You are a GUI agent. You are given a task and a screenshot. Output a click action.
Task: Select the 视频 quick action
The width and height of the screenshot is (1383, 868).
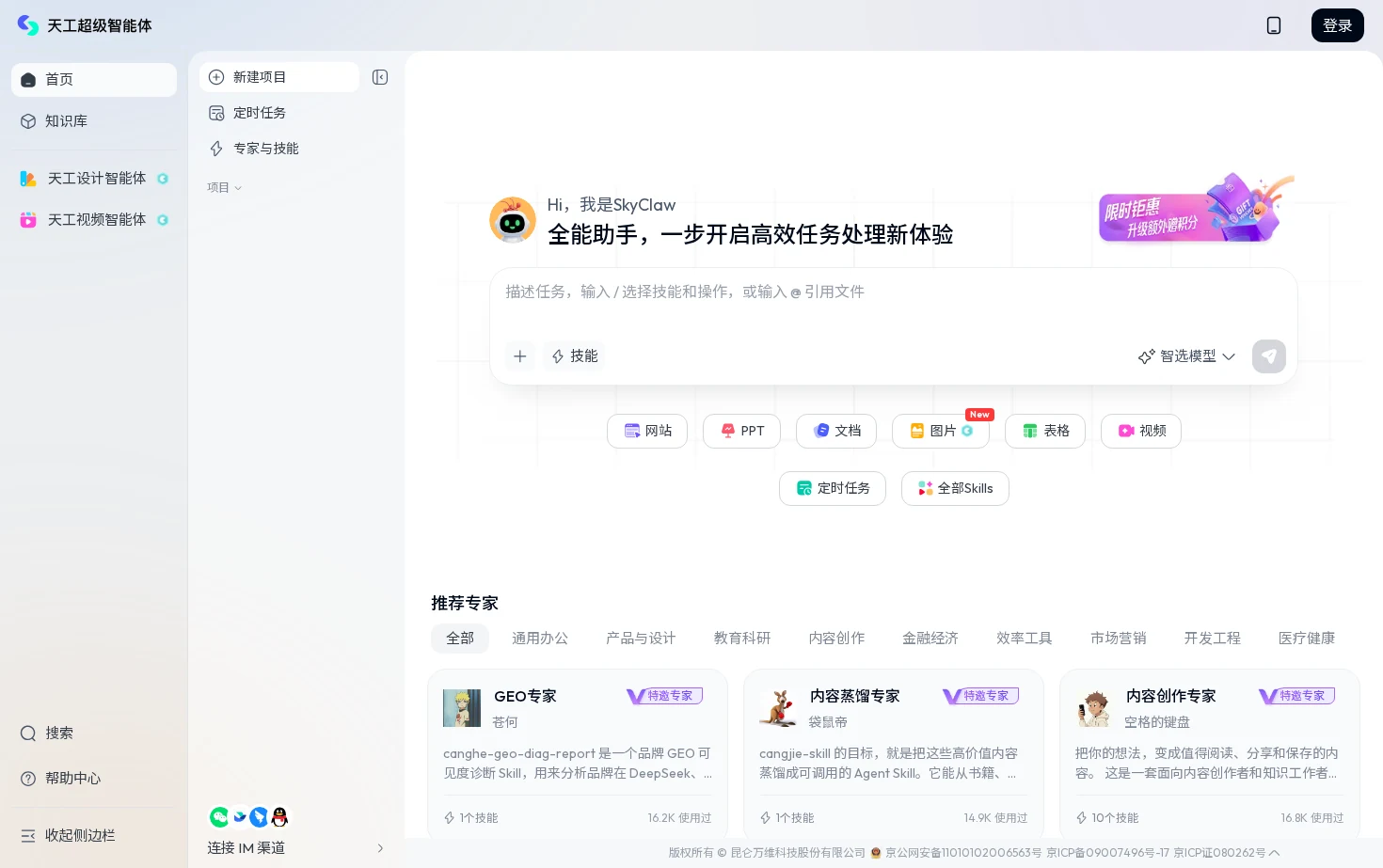pos(1141,431)
